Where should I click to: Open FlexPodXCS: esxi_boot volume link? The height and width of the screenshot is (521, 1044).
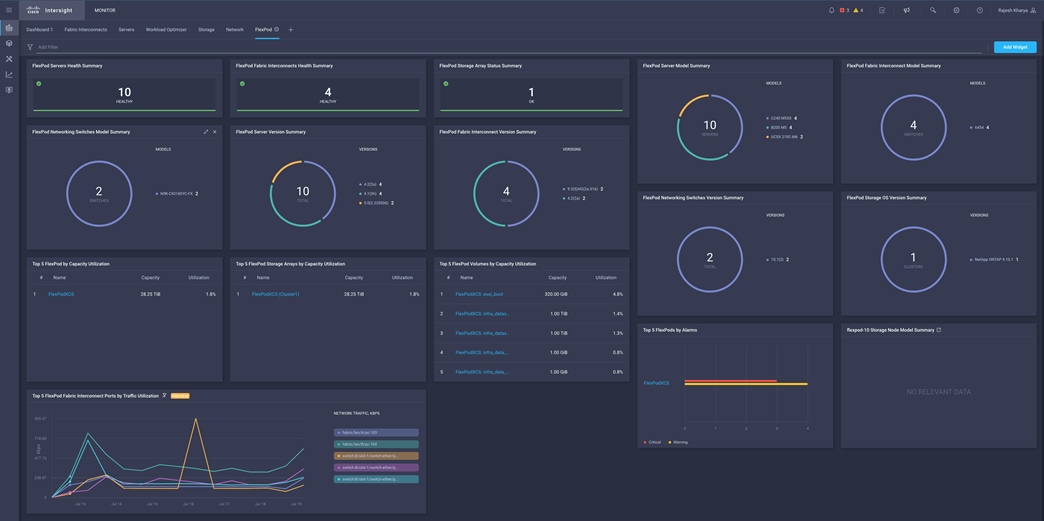click(479, 294)
